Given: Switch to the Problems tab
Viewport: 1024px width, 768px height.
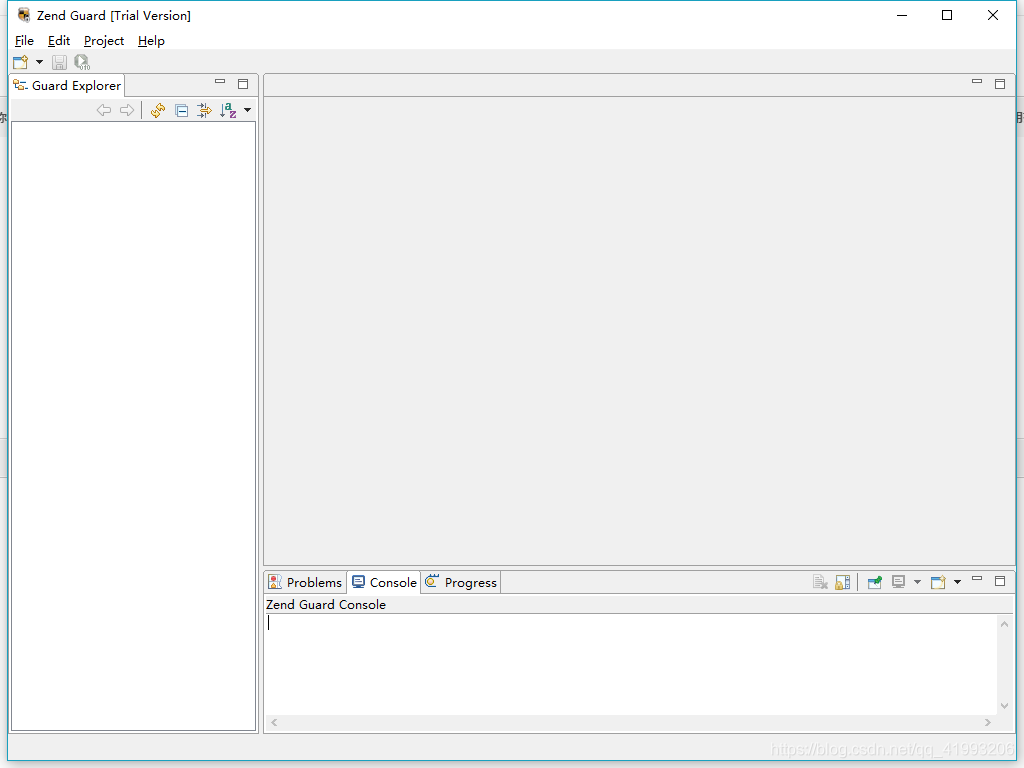Looking at the screenshot, I should [x=305, y=582].
